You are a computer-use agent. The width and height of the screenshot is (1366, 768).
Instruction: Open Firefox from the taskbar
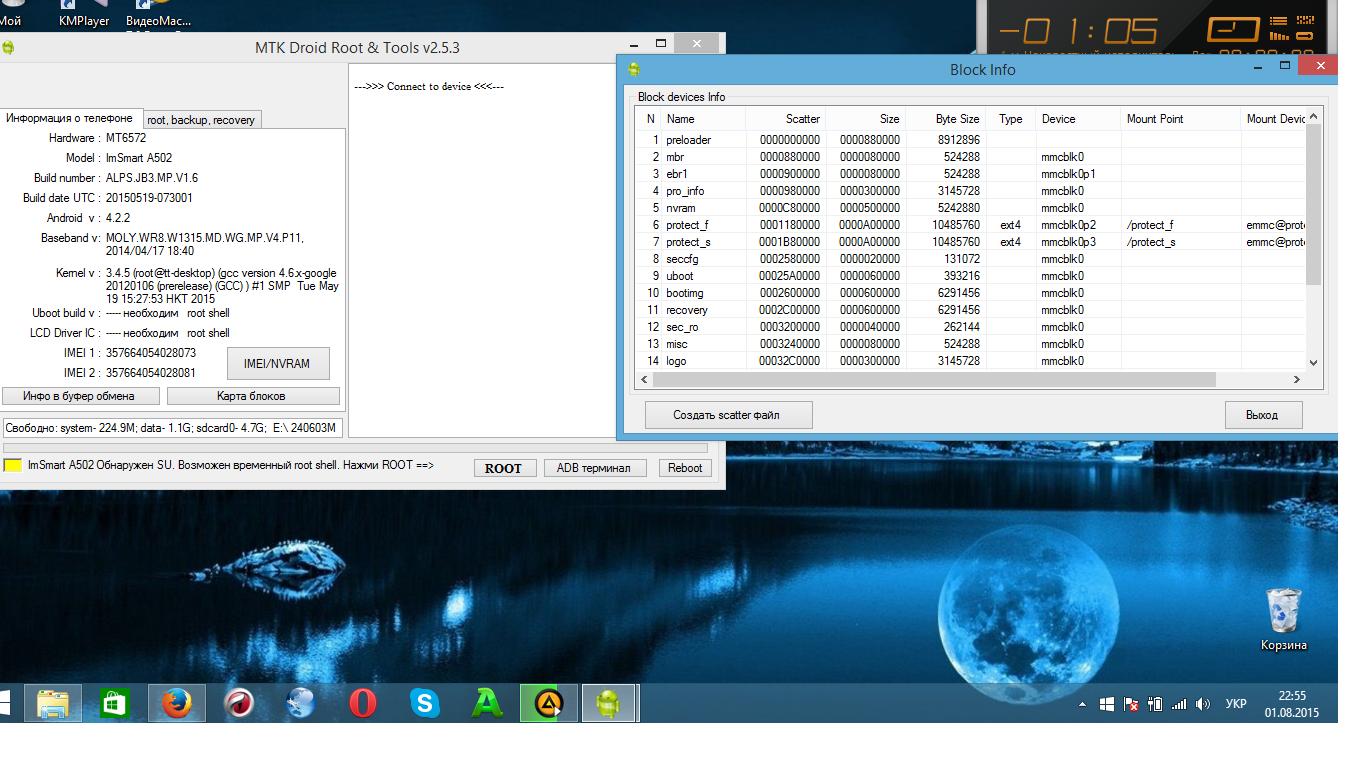tap(177, 704)
